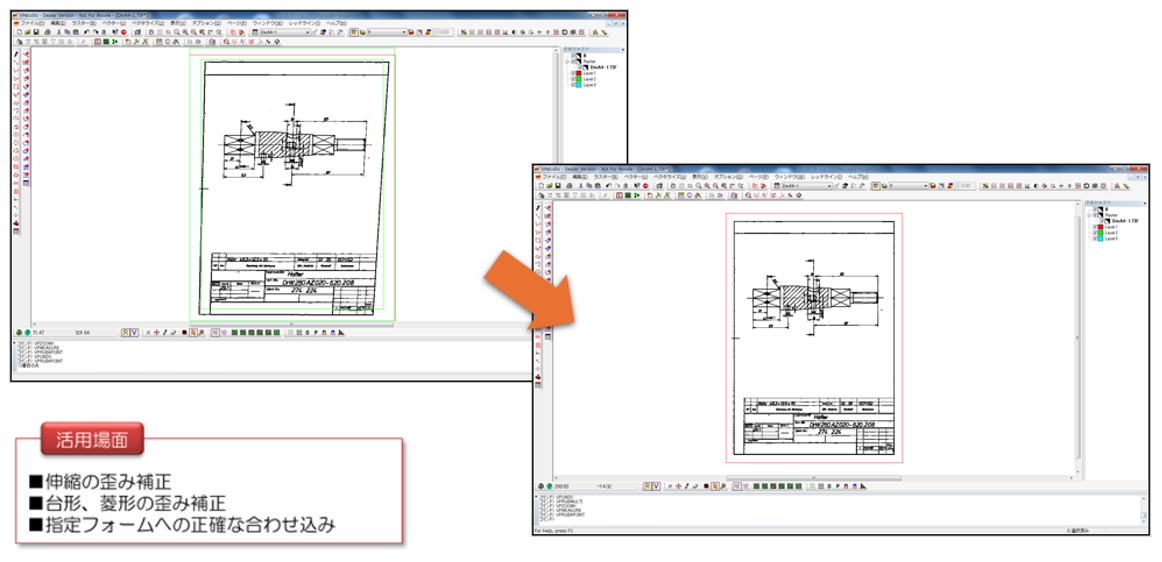1162x562 pixels.
Task: Click the Open file icon in the corrected-drawing window
Action: point(549,186)
